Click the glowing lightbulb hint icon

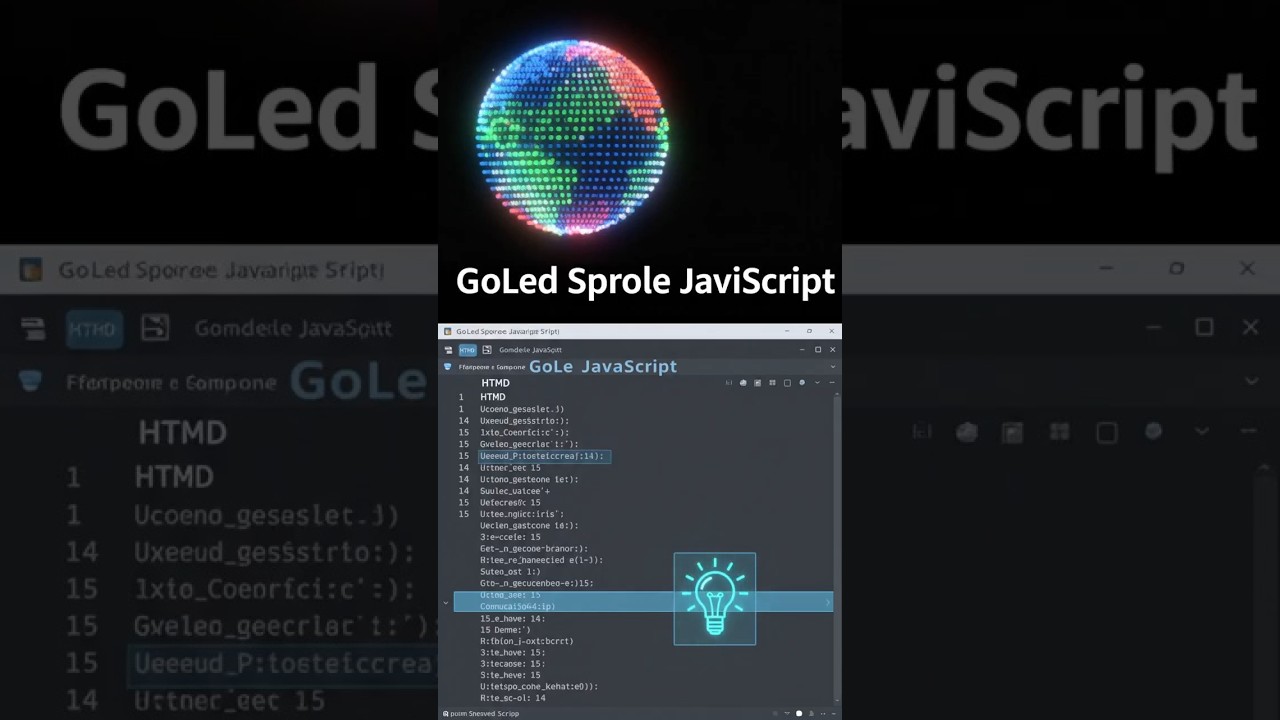[x=714, y=598]
